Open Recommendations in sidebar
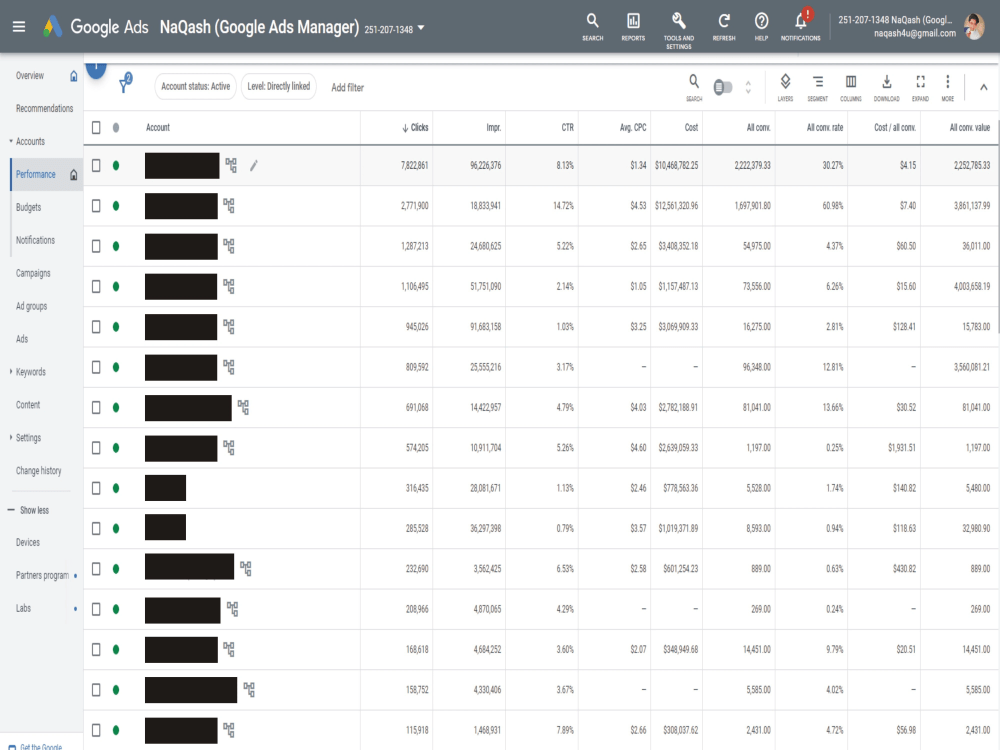This screenshot has height=750, width=1000. [45, 108]
